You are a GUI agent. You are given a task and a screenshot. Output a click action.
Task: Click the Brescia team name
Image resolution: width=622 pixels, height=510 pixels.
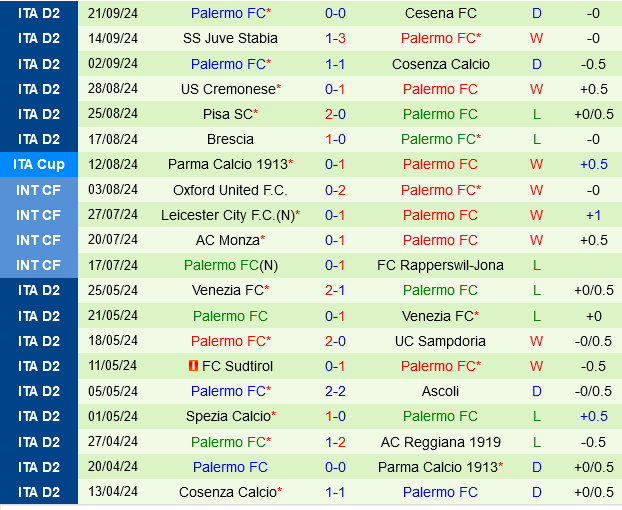point(230,139)
